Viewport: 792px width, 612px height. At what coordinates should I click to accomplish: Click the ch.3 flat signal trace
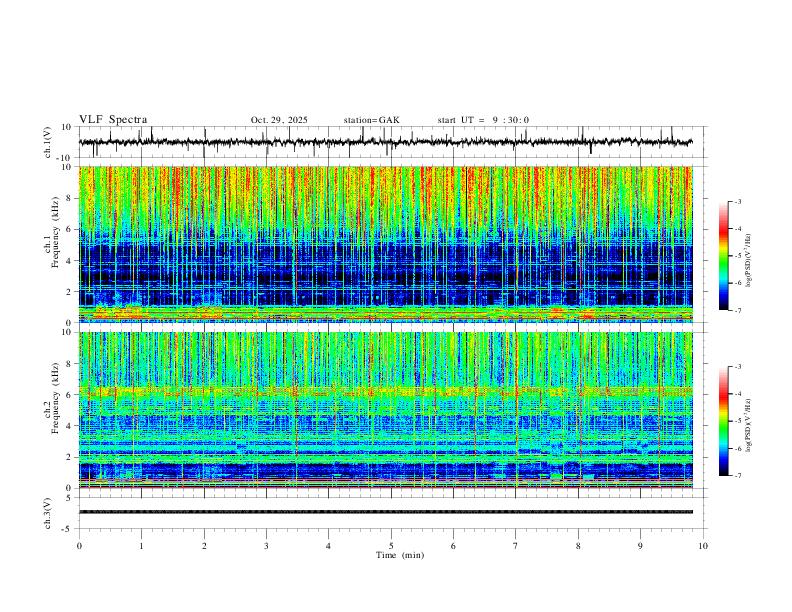tap(386, 512)
